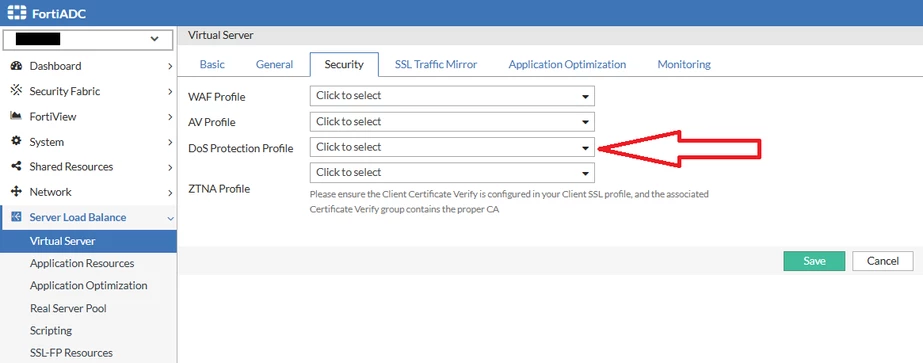
Task: Click the Network arrows icon
Action: [16, 192]
